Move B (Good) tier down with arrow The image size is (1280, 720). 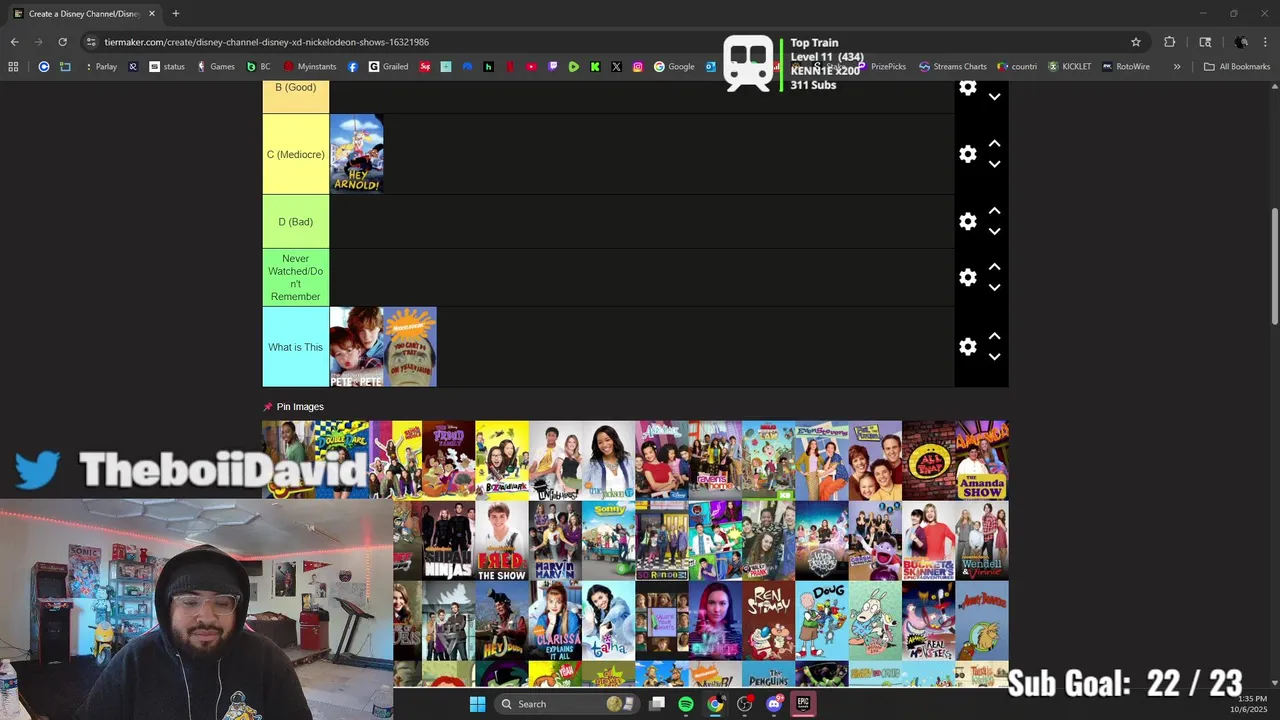pyautogui.click(x=994, y=97)
